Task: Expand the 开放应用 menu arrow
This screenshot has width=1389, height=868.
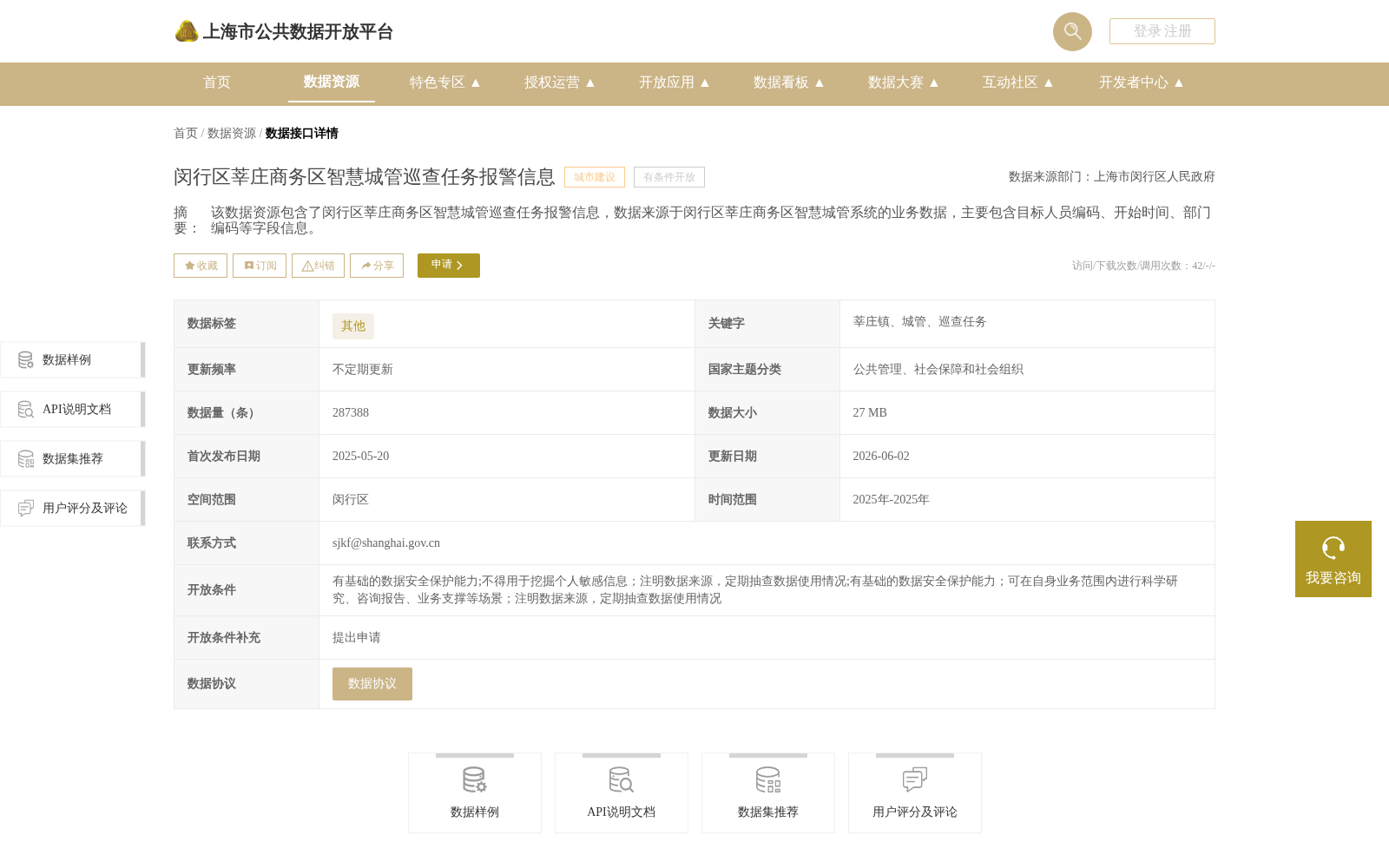Action: click(705, 82)
